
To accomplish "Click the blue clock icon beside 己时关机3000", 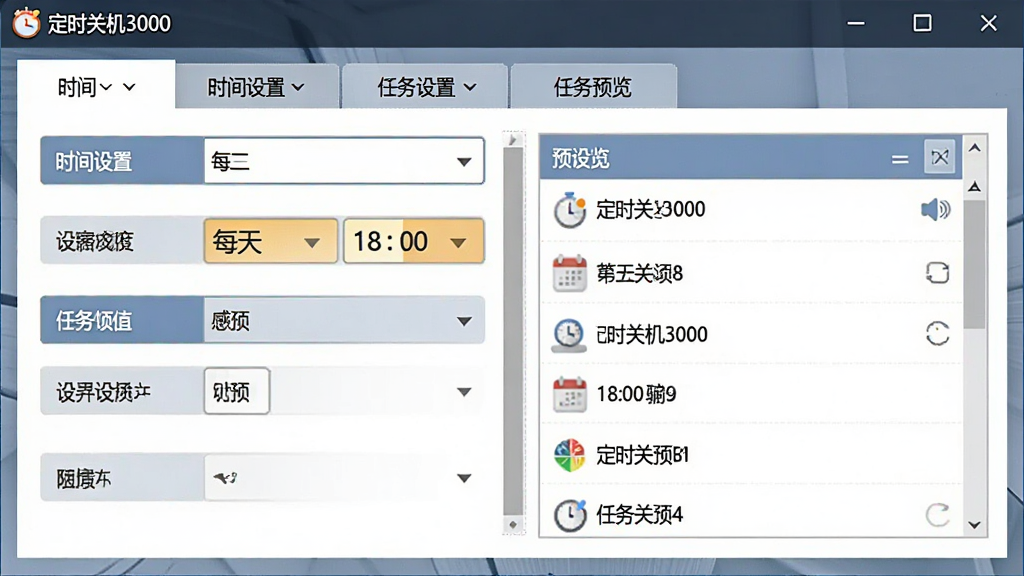I will 569,335.
